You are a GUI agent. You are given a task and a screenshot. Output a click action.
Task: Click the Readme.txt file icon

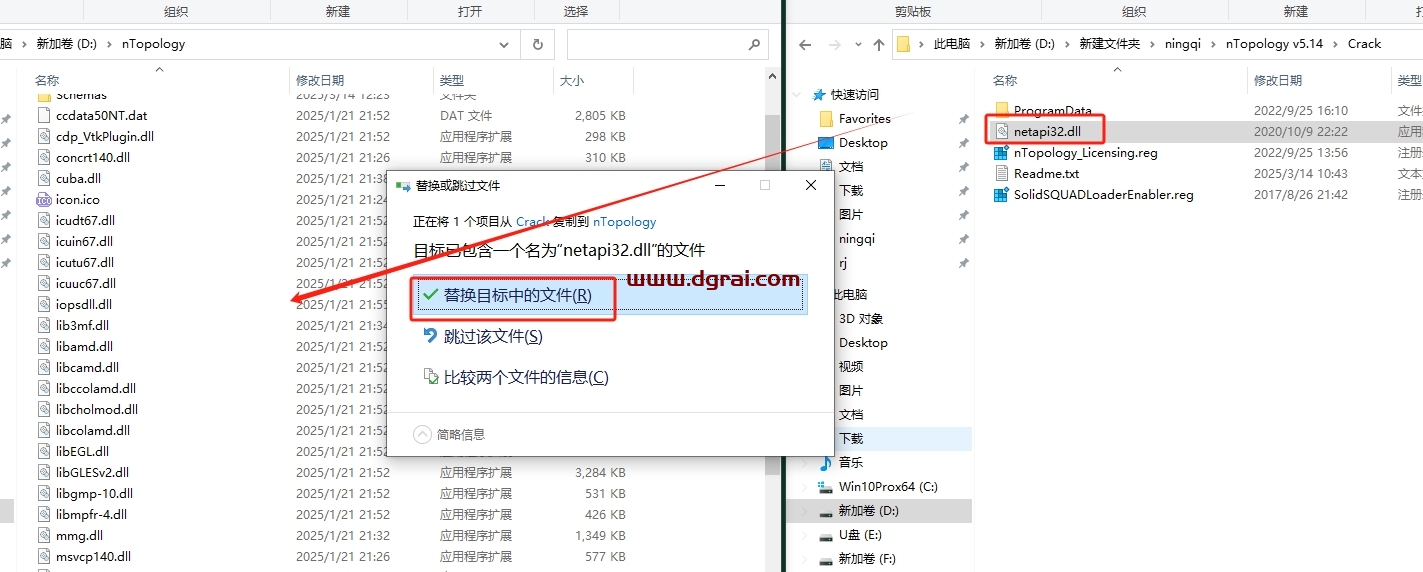1001,174
